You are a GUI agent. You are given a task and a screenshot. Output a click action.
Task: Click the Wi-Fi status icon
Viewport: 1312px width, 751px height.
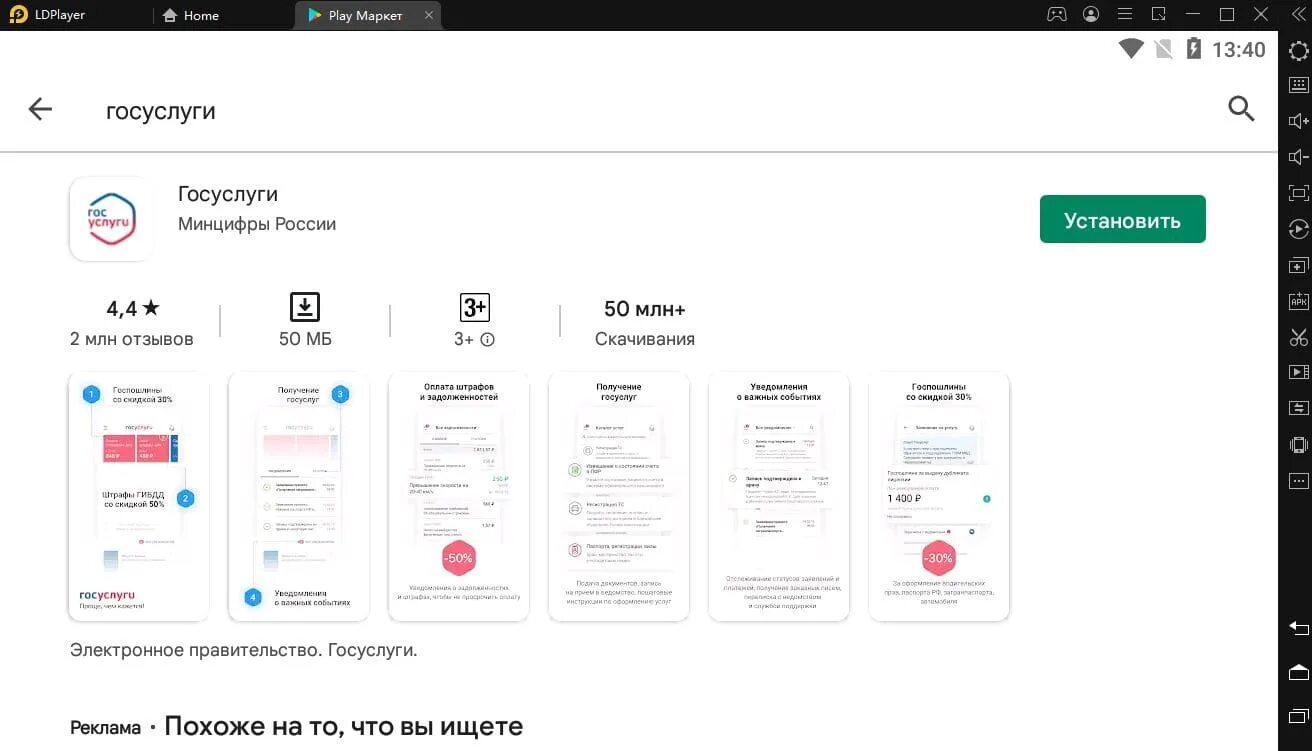pyautogui.click(x=1131, y=49)
